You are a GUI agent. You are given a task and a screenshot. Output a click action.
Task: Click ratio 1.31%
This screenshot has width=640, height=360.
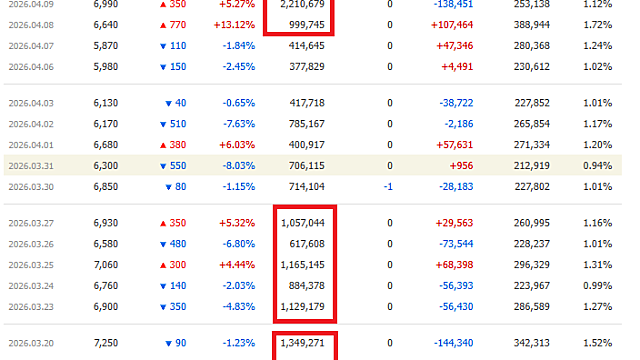point(598,265)
